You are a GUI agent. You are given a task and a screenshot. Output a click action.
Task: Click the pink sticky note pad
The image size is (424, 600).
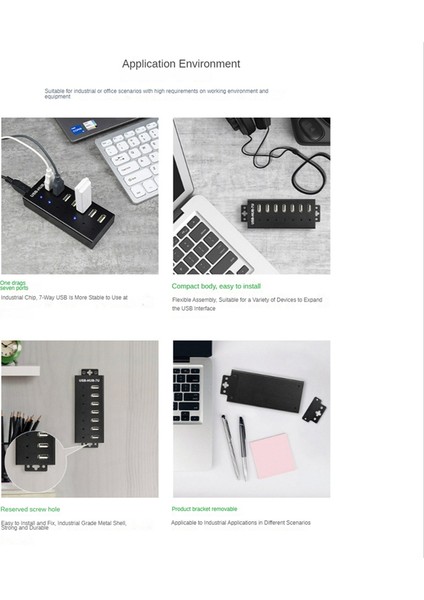(x=272, y=455)
